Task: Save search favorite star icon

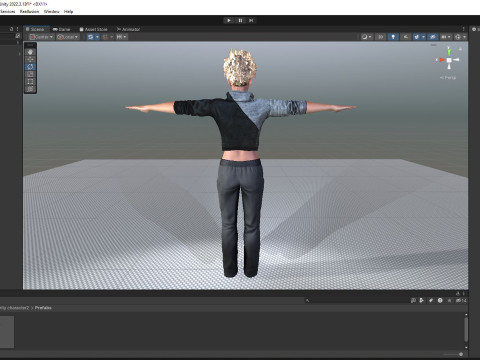Action: (449, 300)
